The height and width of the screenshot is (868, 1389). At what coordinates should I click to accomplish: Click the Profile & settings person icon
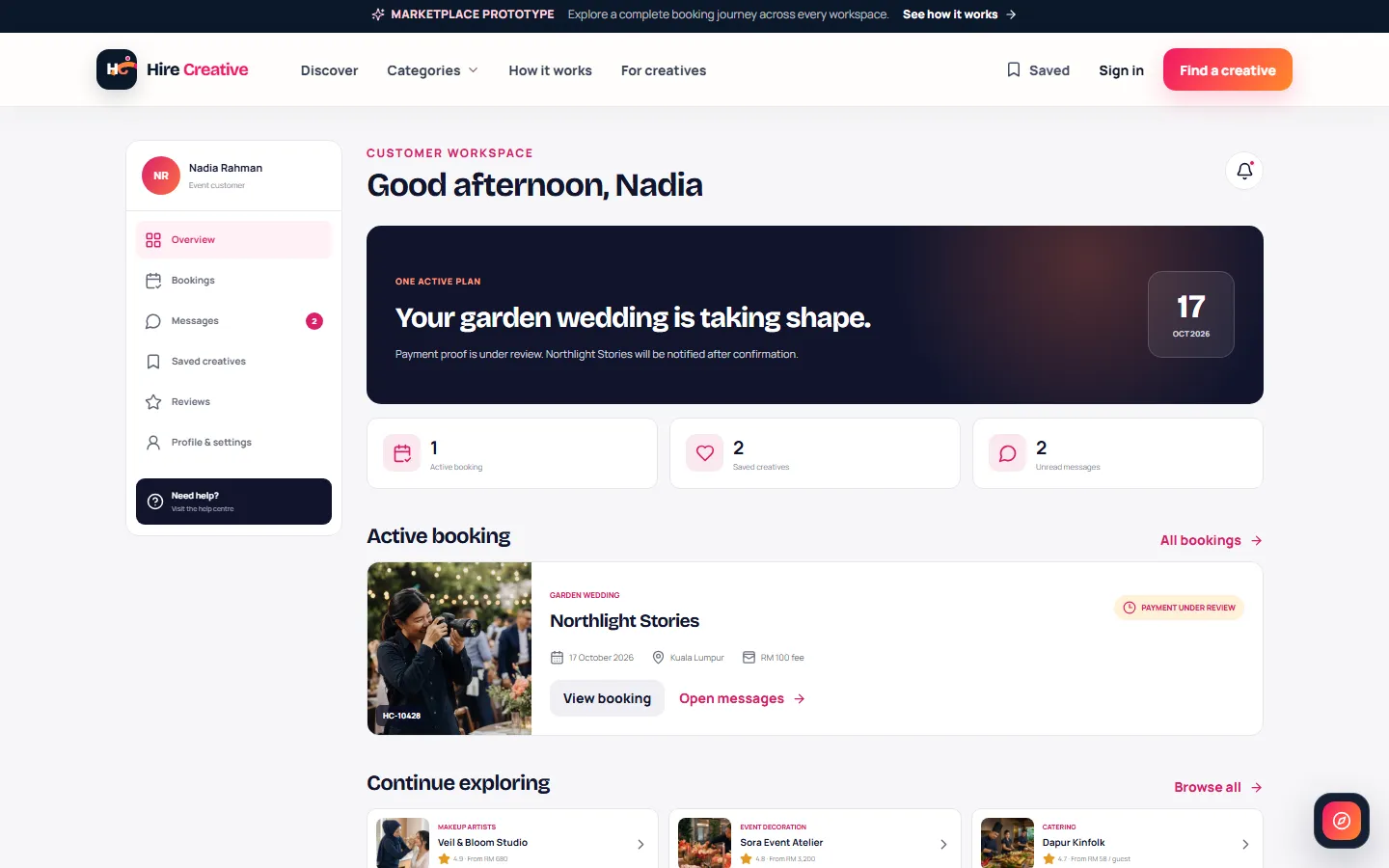tap(153, 443)
